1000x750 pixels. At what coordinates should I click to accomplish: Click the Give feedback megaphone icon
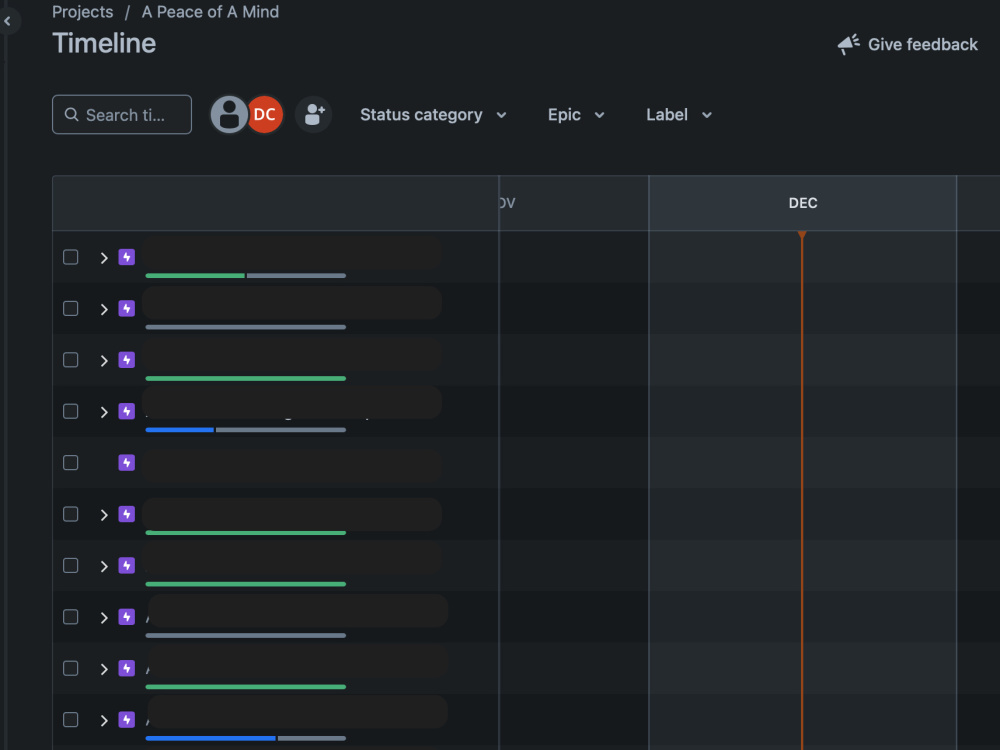[848, 45]
